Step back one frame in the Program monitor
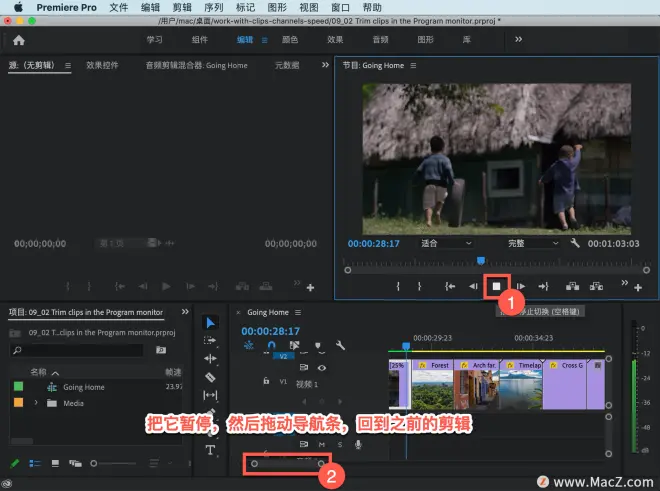 [473, 286]
